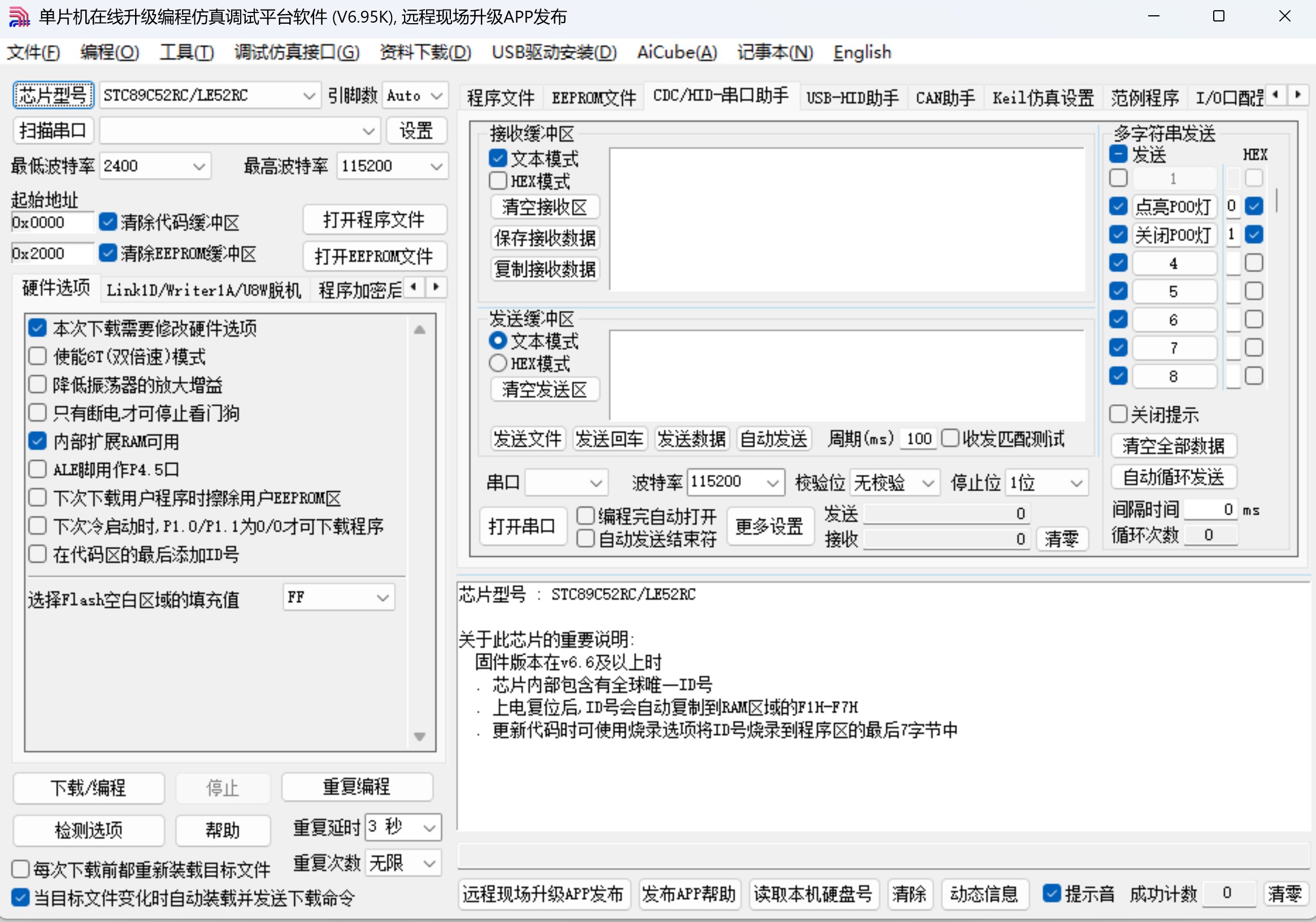Click 清空接收区 button
Screen dimensions: 1316x922
pyautogui.click(x=545, y=207)
